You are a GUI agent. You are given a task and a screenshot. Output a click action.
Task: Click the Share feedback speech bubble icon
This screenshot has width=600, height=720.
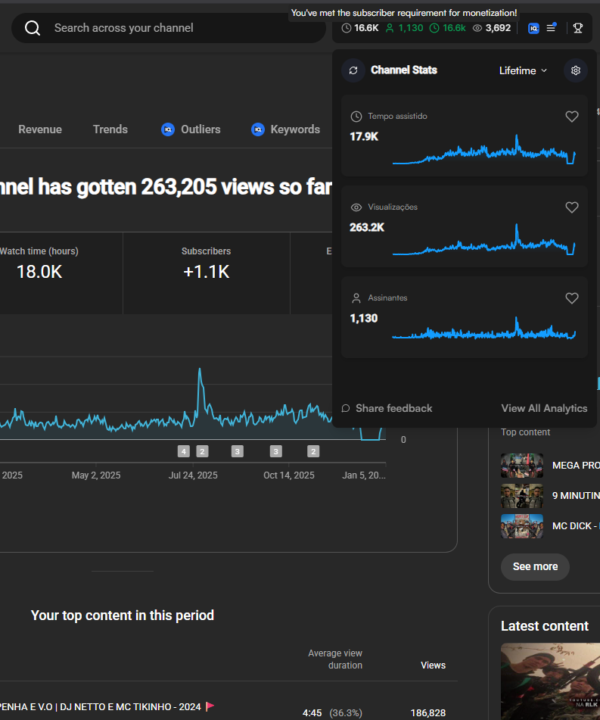tap(346, 408)
